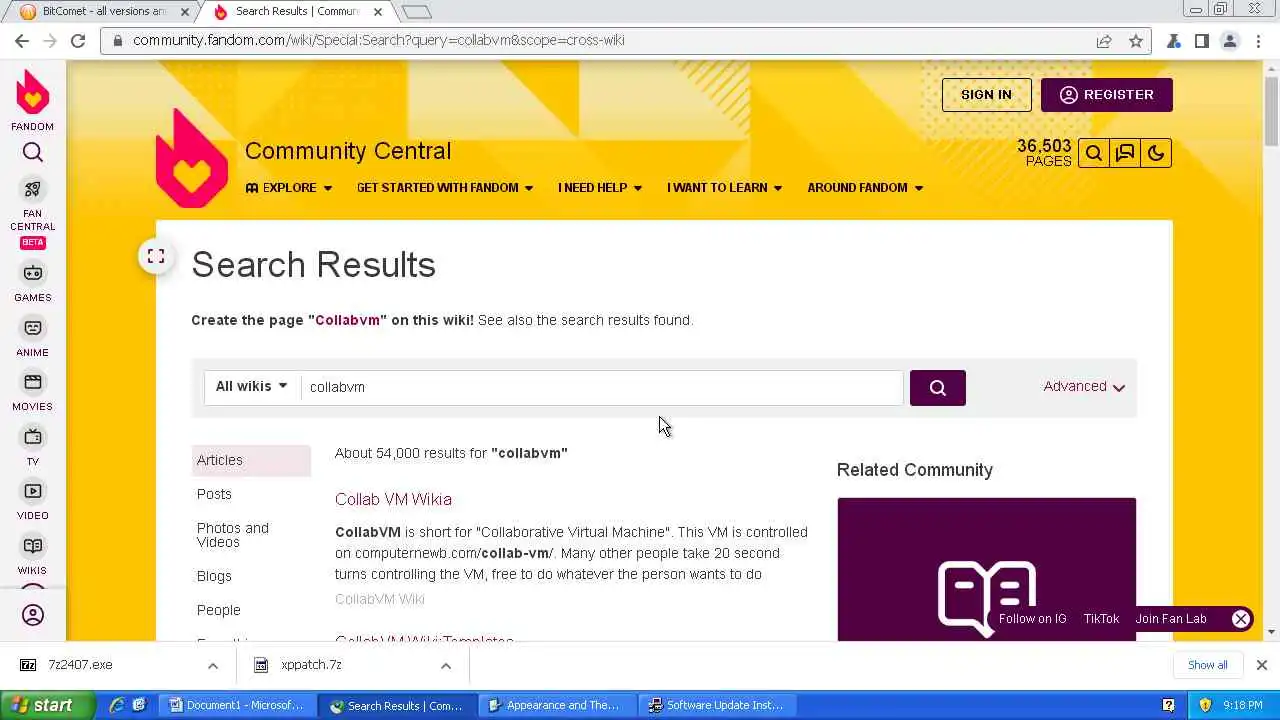1280x720 pixels.
Task: Open the Chrome three-dot menu
Action: 1258,41
